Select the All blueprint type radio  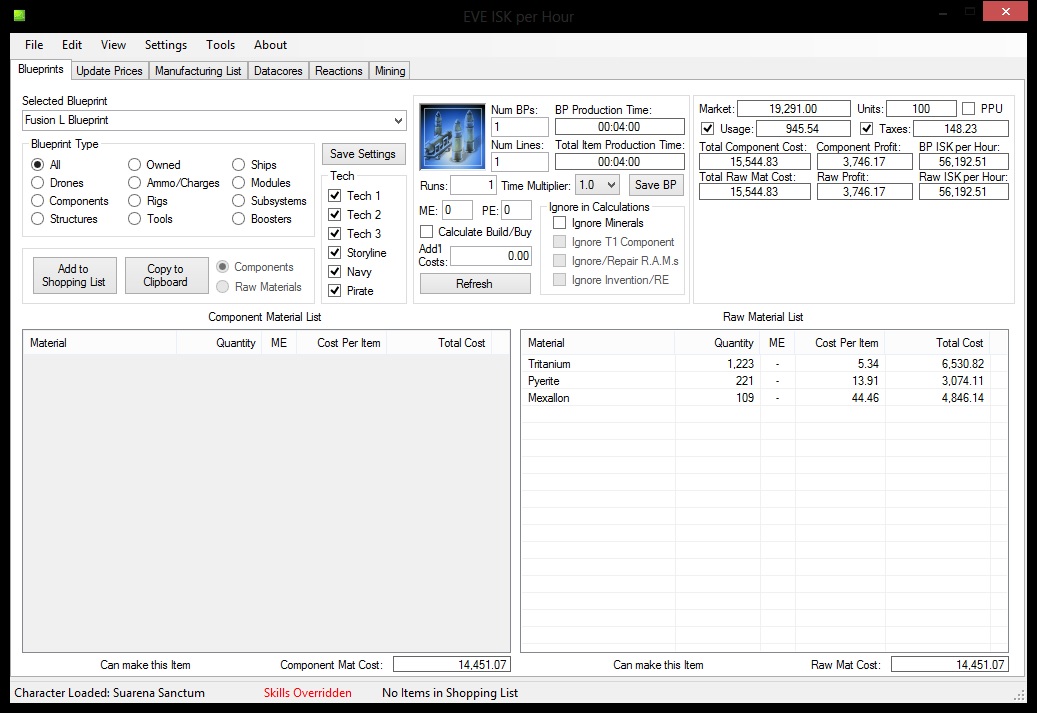pos(38,165)
